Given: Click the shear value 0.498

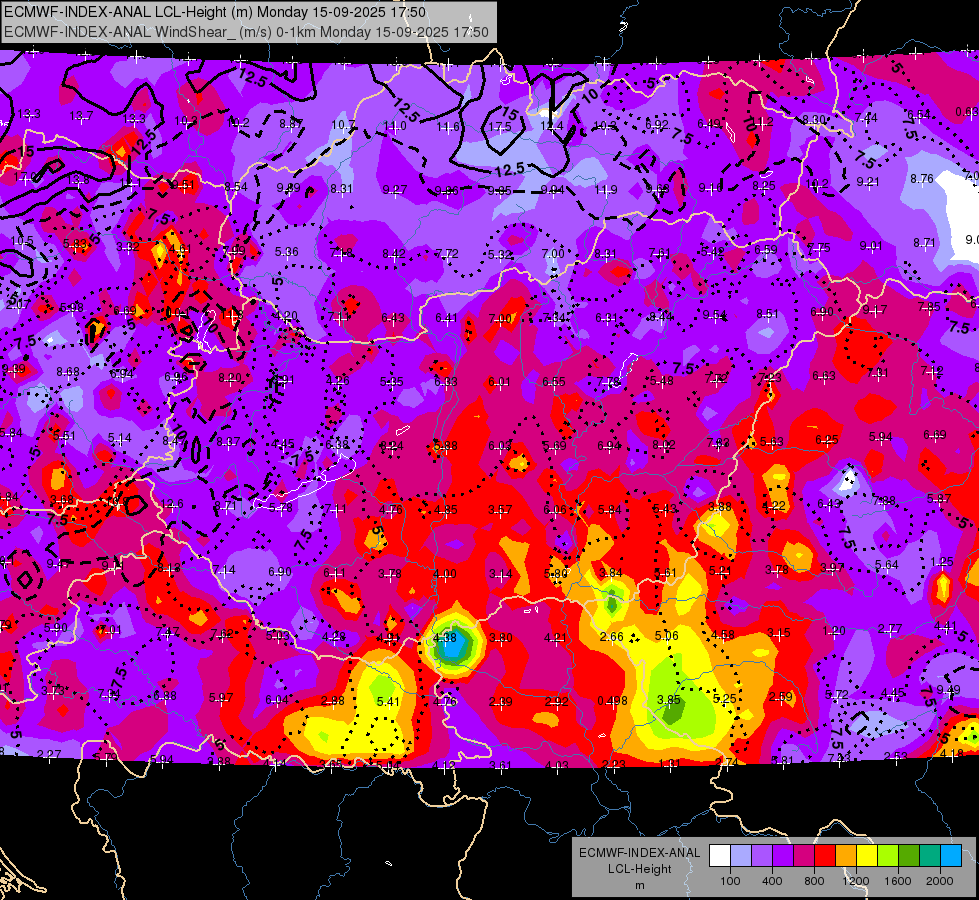Looking at the screenshot, I should coord(612,701).
